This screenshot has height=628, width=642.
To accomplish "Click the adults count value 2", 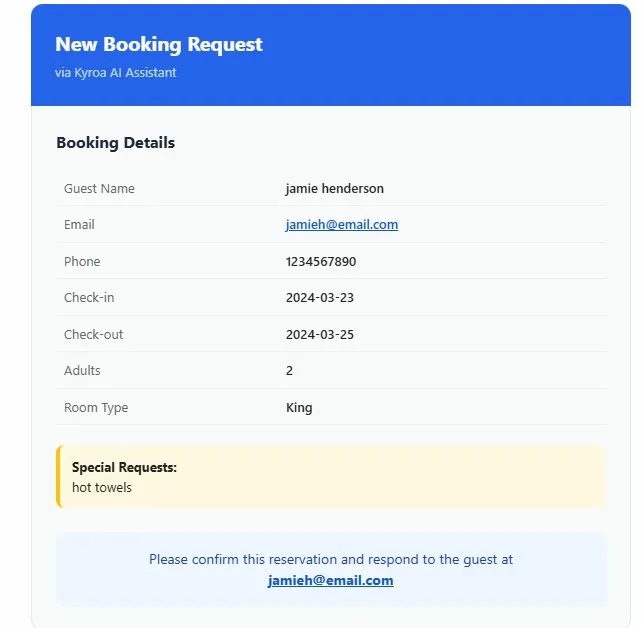I will (x=289, y=371).
